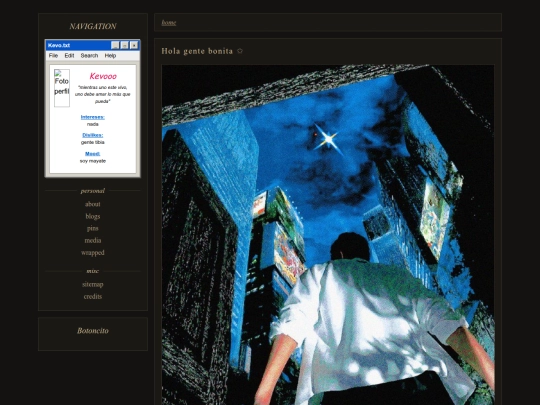
Task: Open the media section
Action: coord(93,240)
